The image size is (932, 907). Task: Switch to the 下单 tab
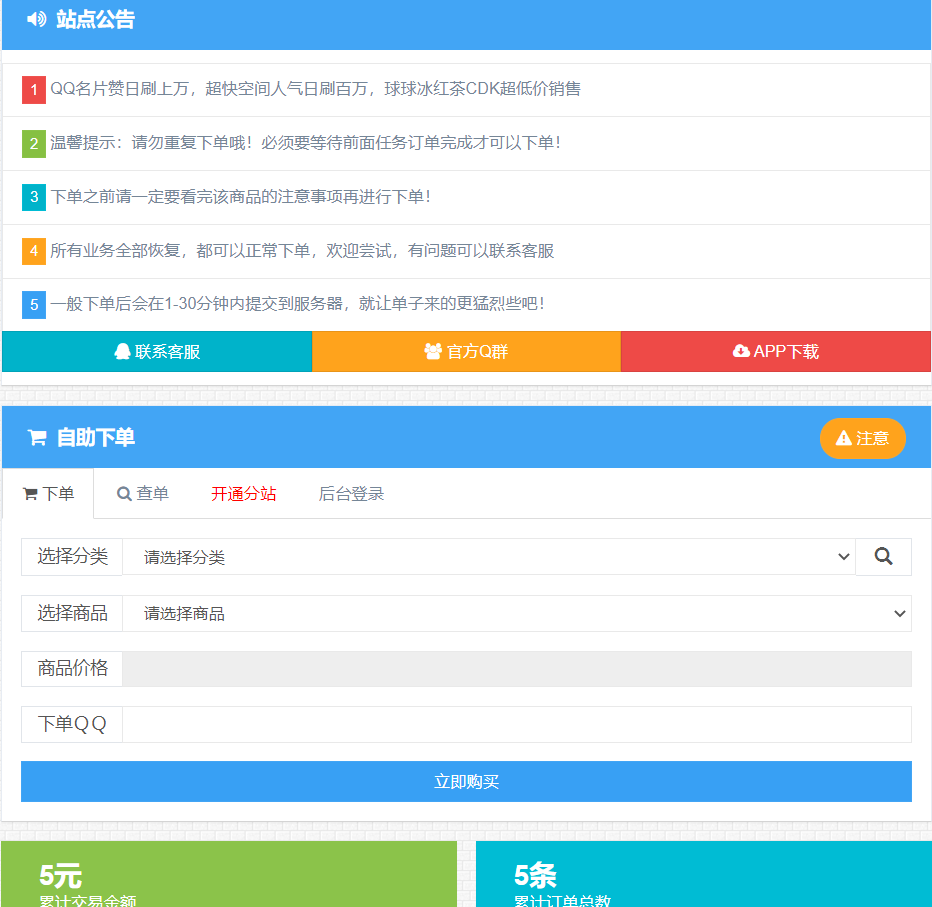click(x=48, y=494)
